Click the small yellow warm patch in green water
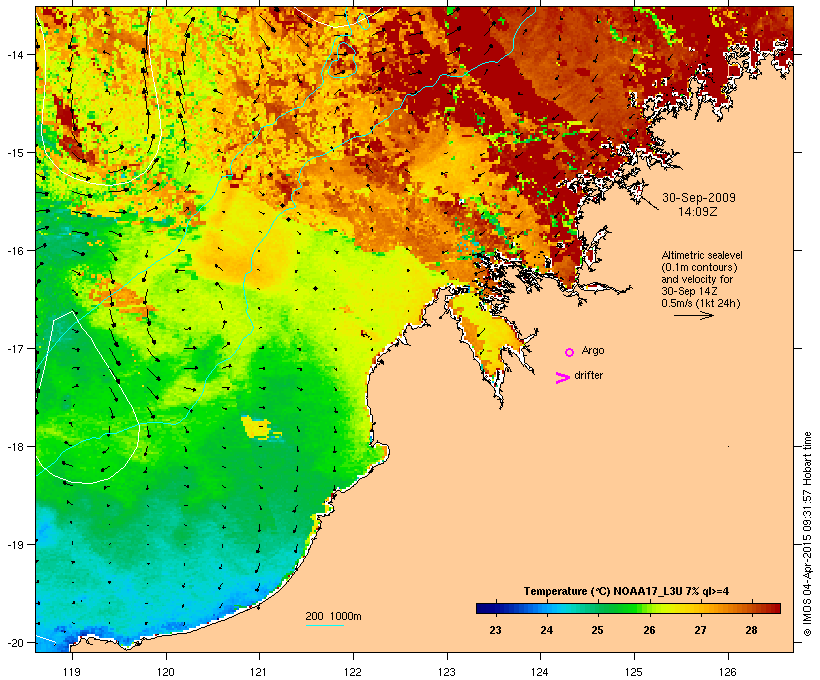The image size is (820, 680). (259, 427)
